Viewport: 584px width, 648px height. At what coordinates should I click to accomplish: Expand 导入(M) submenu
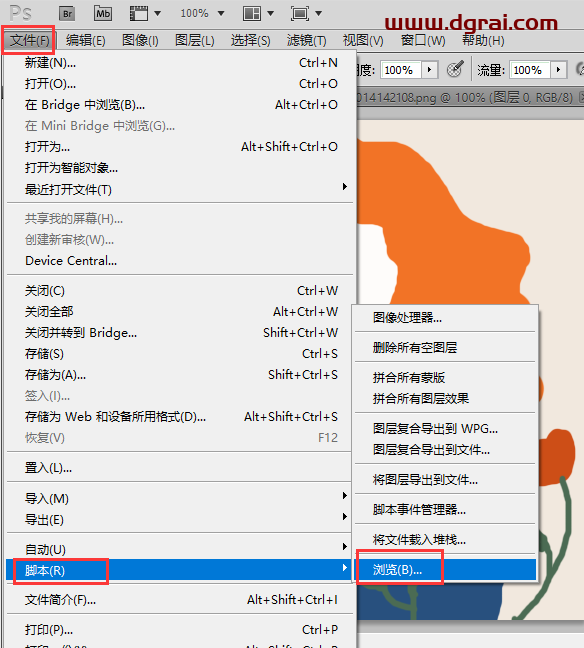tap(180, 498)
